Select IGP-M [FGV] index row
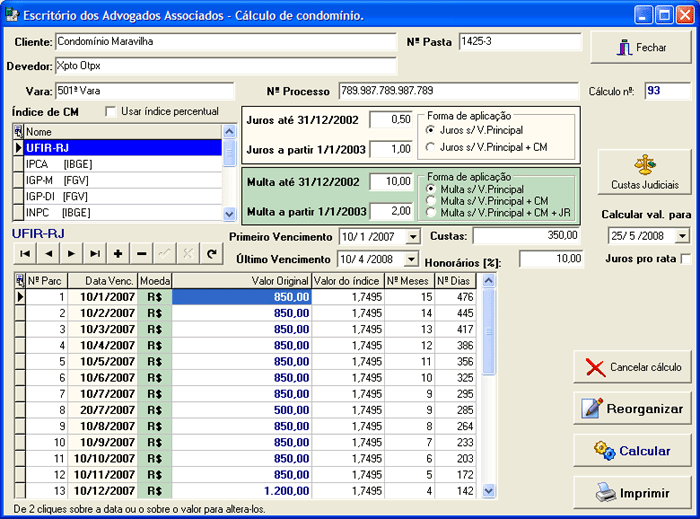 (x=123, y=180)
